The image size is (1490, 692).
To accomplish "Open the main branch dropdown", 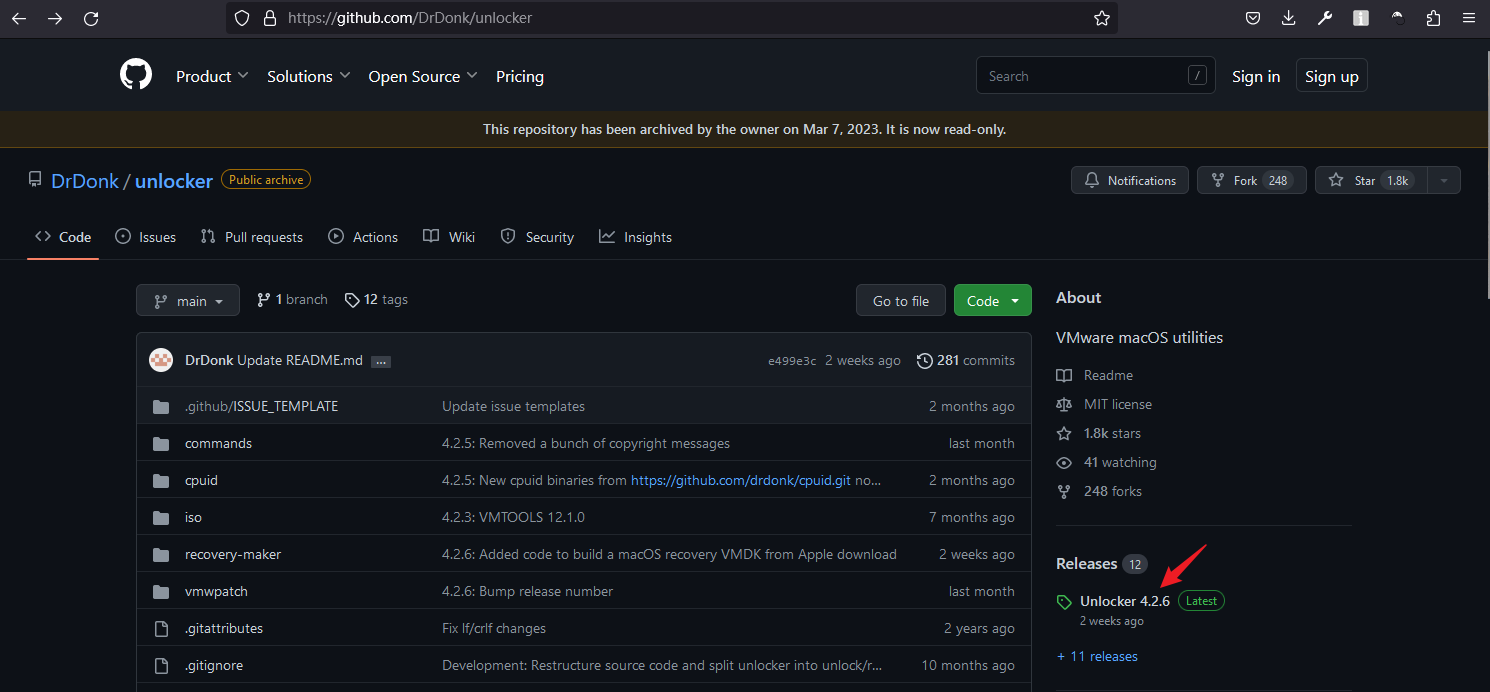I will tap(188, 301).
